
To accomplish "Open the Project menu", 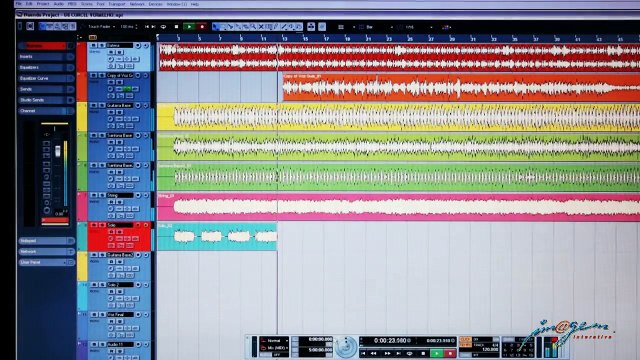I will point(43,4).
